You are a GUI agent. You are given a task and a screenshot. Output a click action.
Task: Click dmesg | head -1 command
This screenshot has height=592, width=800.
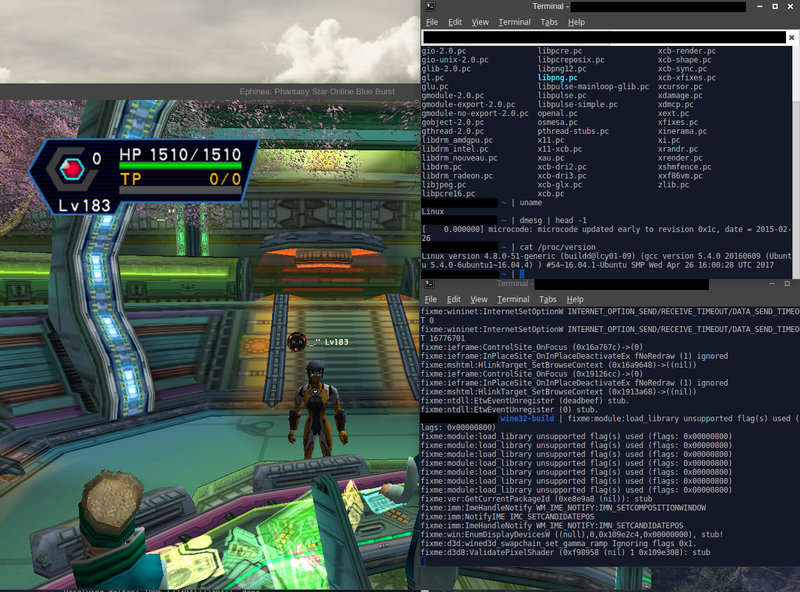click(553, 220)
